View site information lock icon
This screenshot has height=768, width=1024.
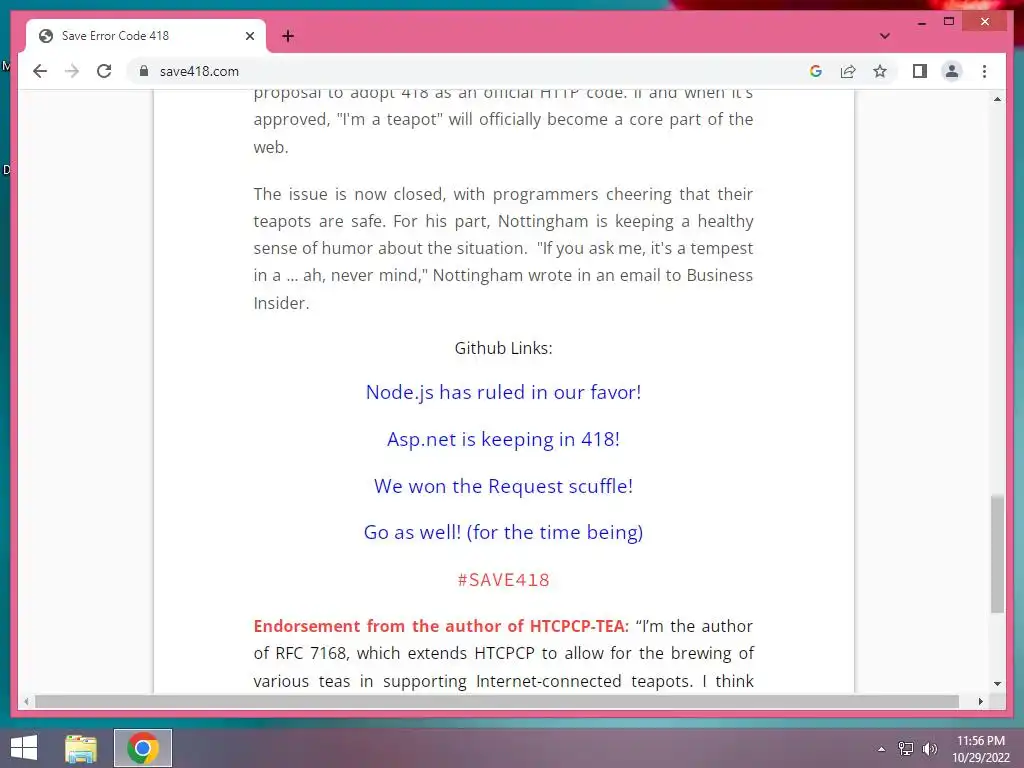(144, 71)
